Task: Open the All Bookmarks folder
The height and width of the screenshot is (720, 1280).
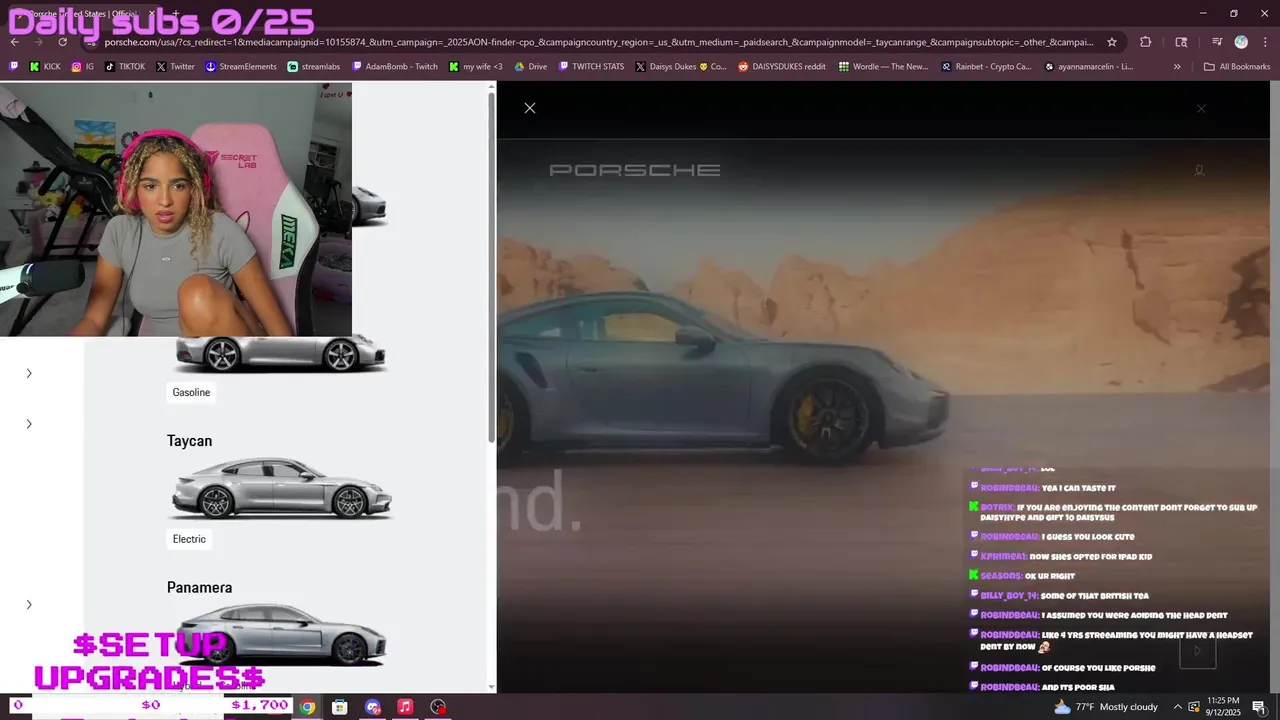Action: (x=1237, y=67)
